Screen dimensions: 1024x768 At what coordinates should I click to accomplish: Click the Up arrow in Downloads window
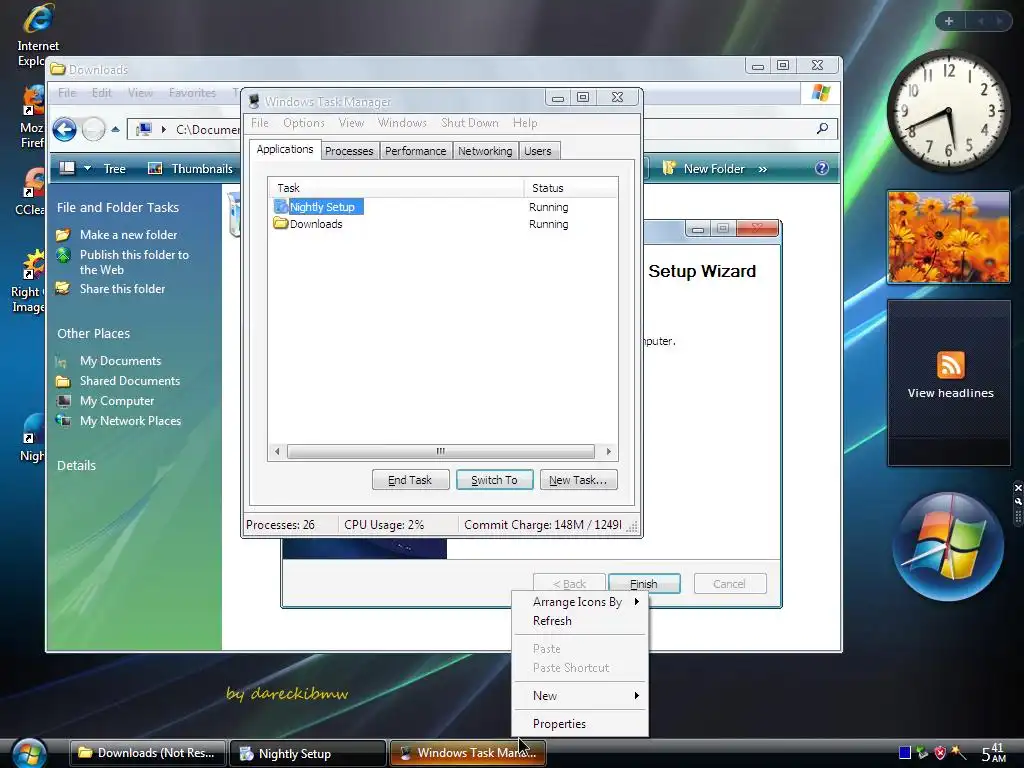(x=116, y=129)
